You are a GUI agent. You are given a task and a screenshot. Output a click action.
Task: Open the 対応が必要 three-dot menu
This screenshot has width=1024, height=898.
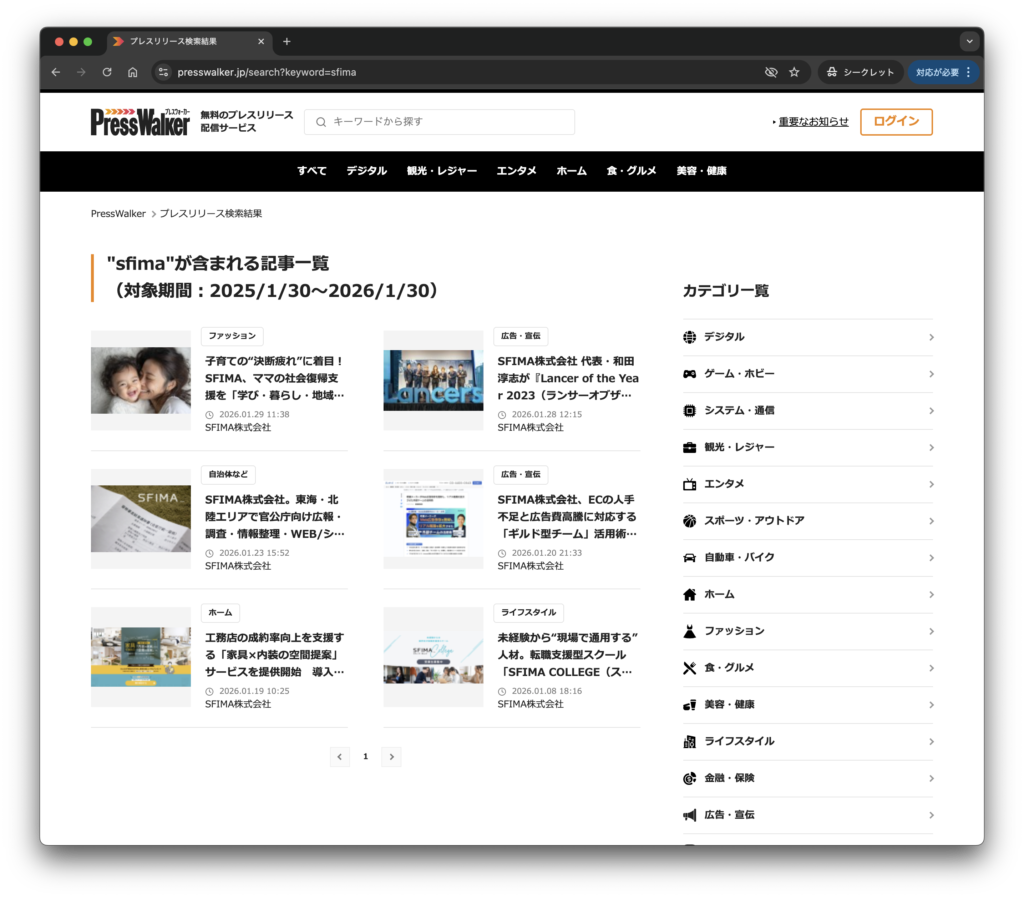[967, 71]
